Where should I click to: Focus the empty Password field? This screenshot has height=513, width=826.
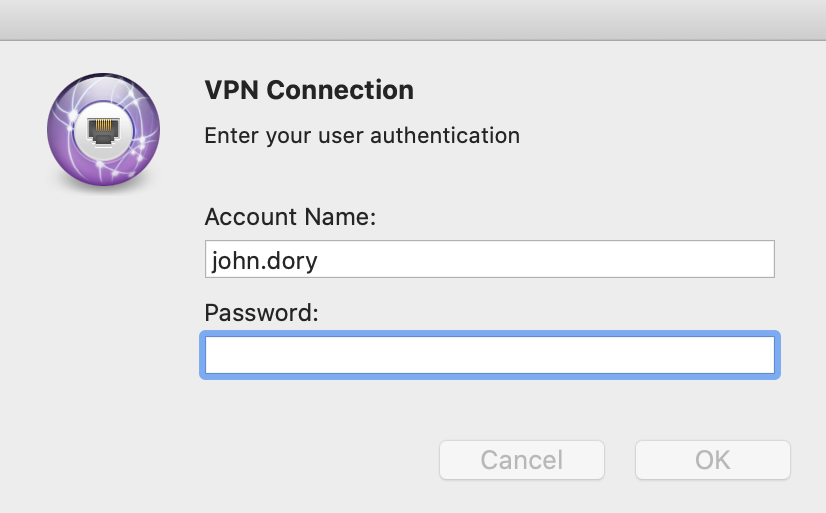tap(490, 355)
